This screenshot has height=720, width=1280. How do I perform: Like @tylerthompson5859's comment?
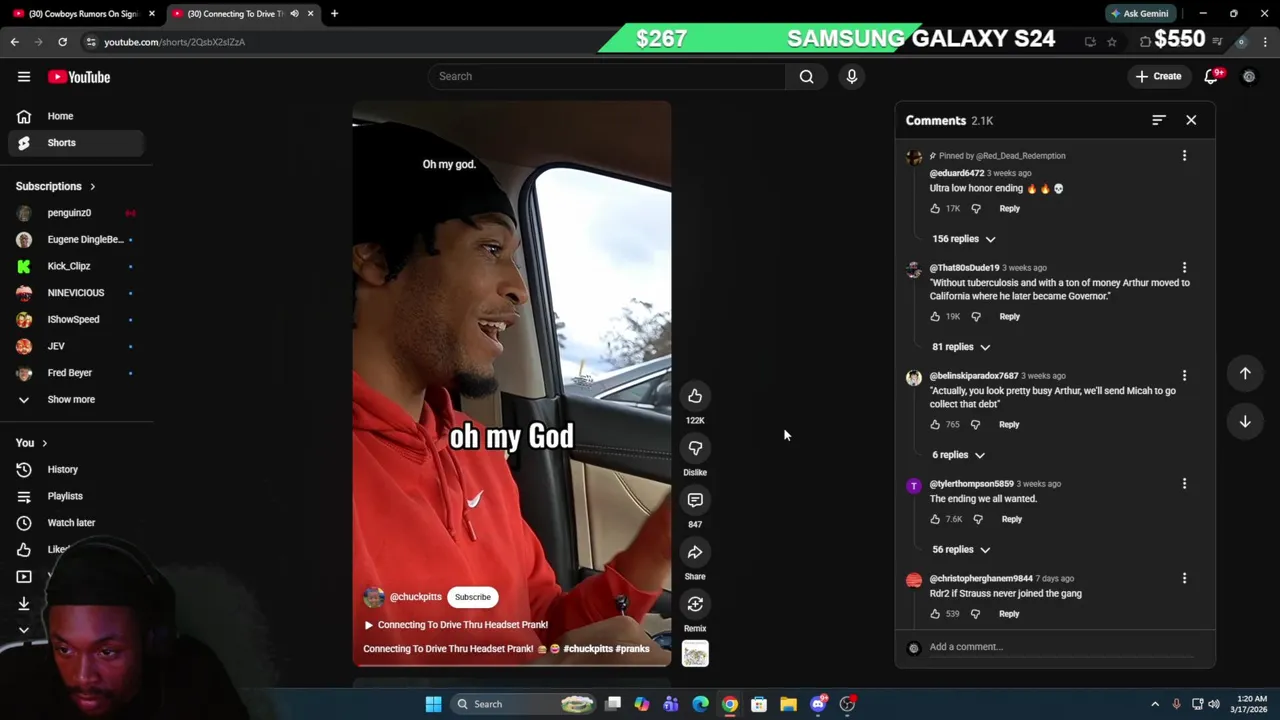935,519
